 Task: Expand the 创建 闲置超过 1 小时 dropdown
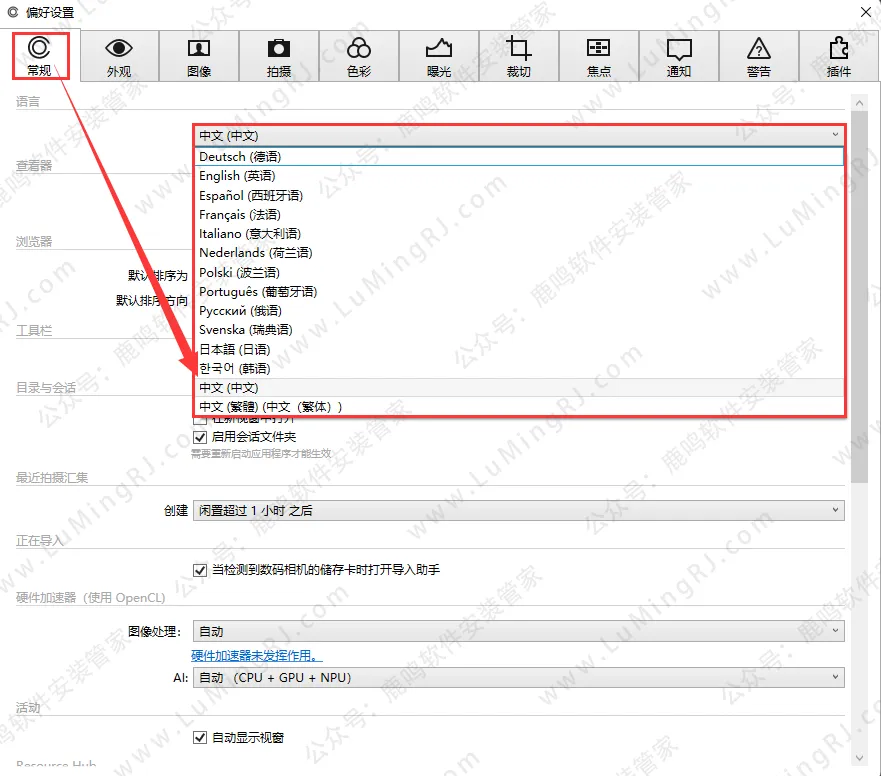tap(518, 511)
